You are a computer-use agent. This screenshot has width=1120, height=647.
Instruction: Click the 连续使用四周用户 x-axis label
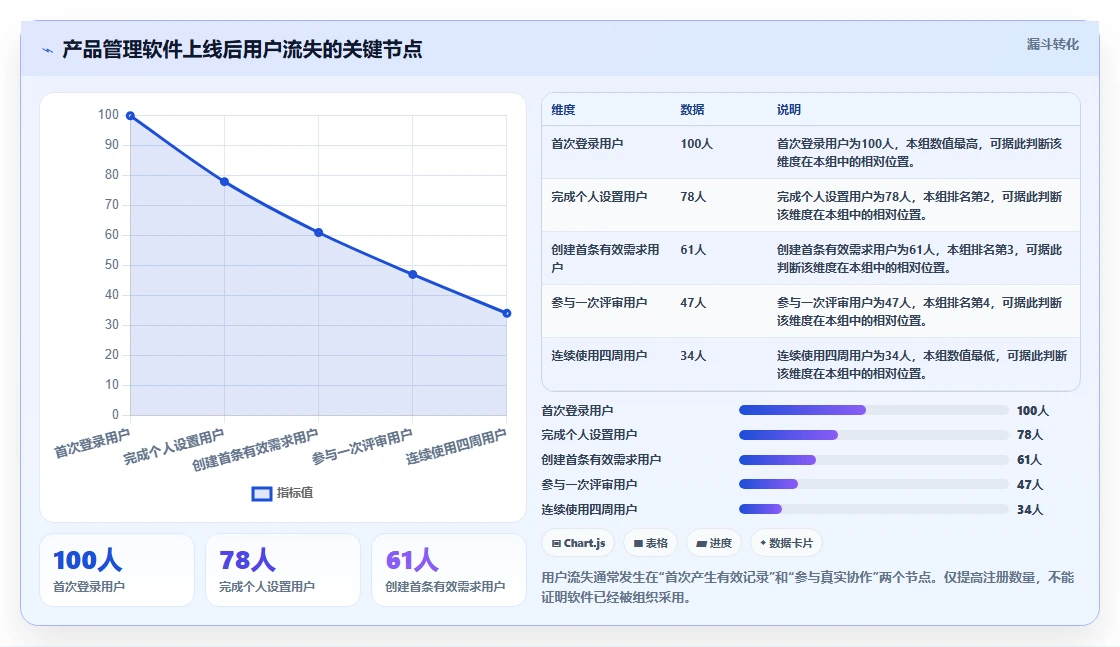[456, 447]
